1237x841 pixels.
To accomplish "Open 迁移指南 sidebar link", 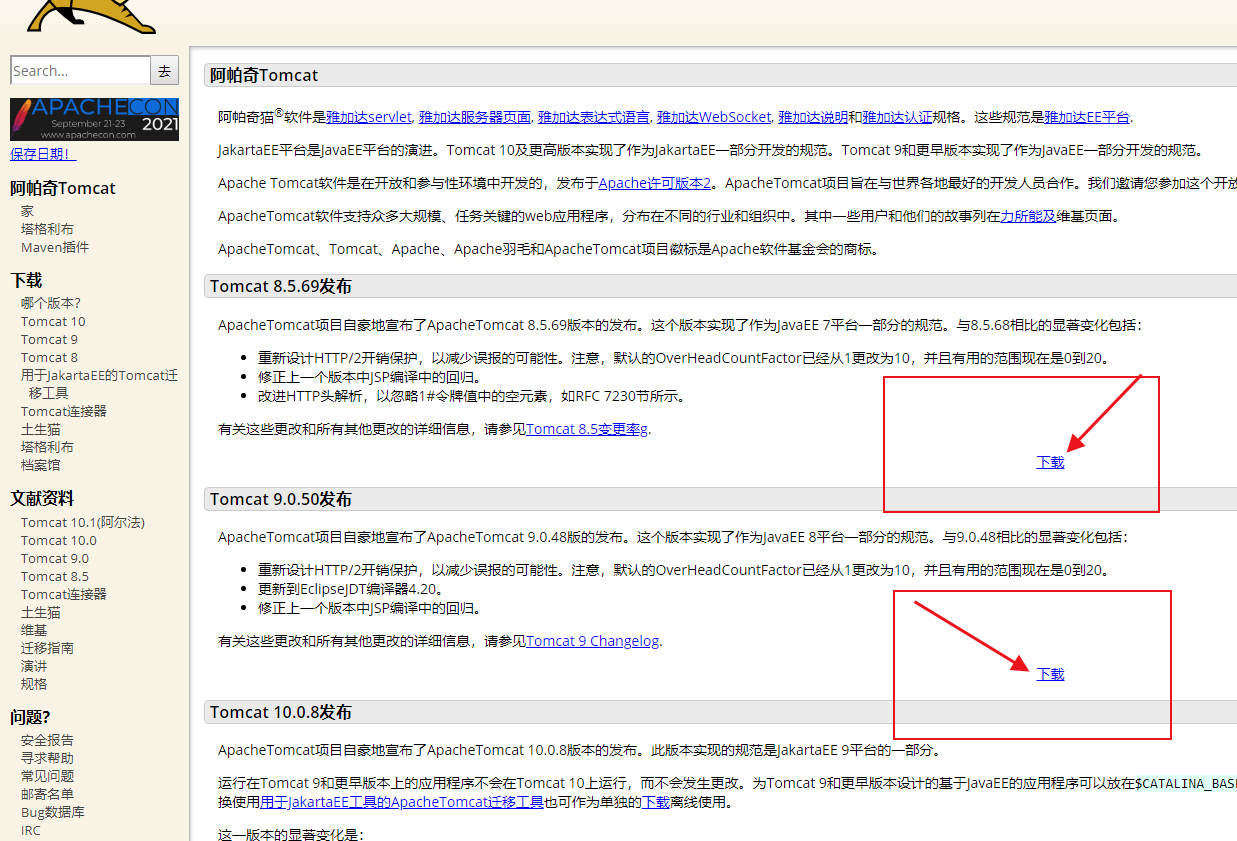I will pos(47,648).
